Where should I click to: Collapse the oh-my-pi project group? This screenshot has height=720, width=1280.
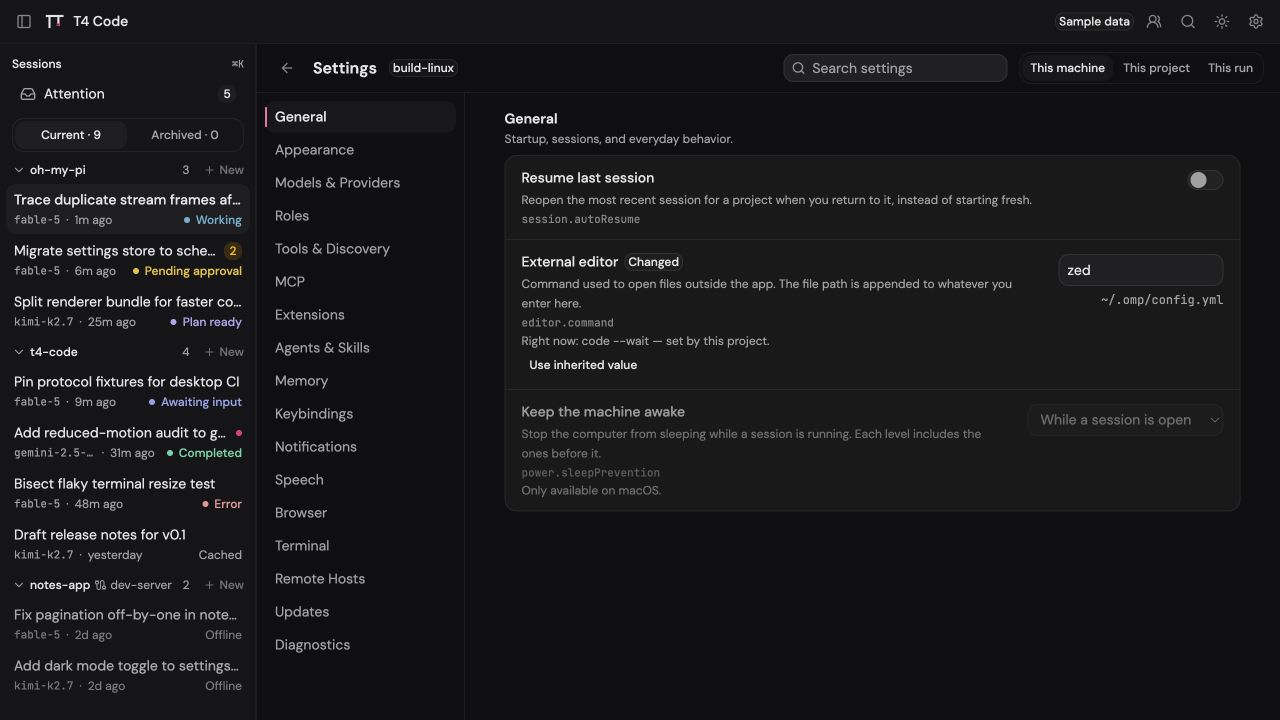[x=19, y=170]
